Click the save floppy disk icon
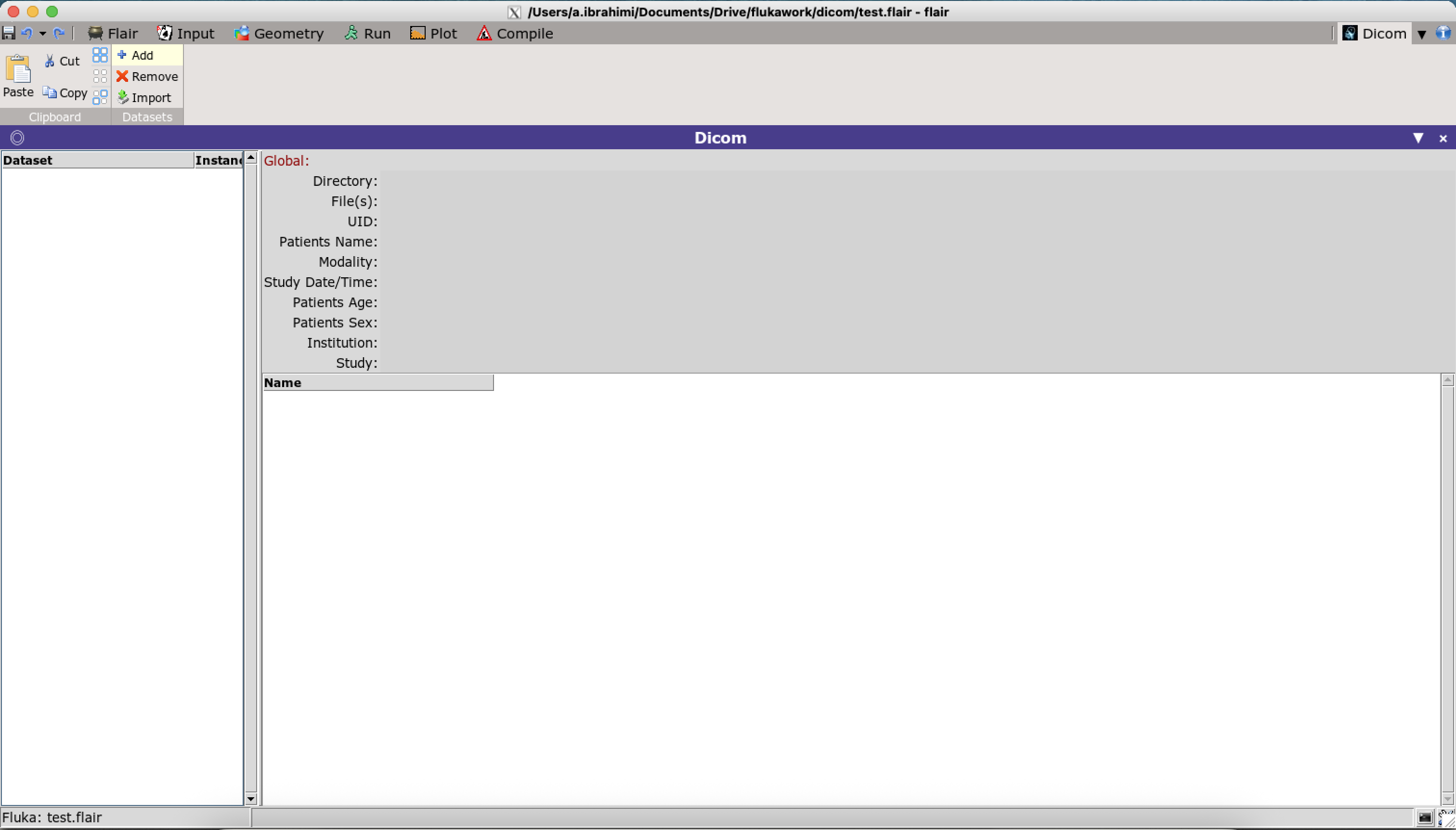 9,33
